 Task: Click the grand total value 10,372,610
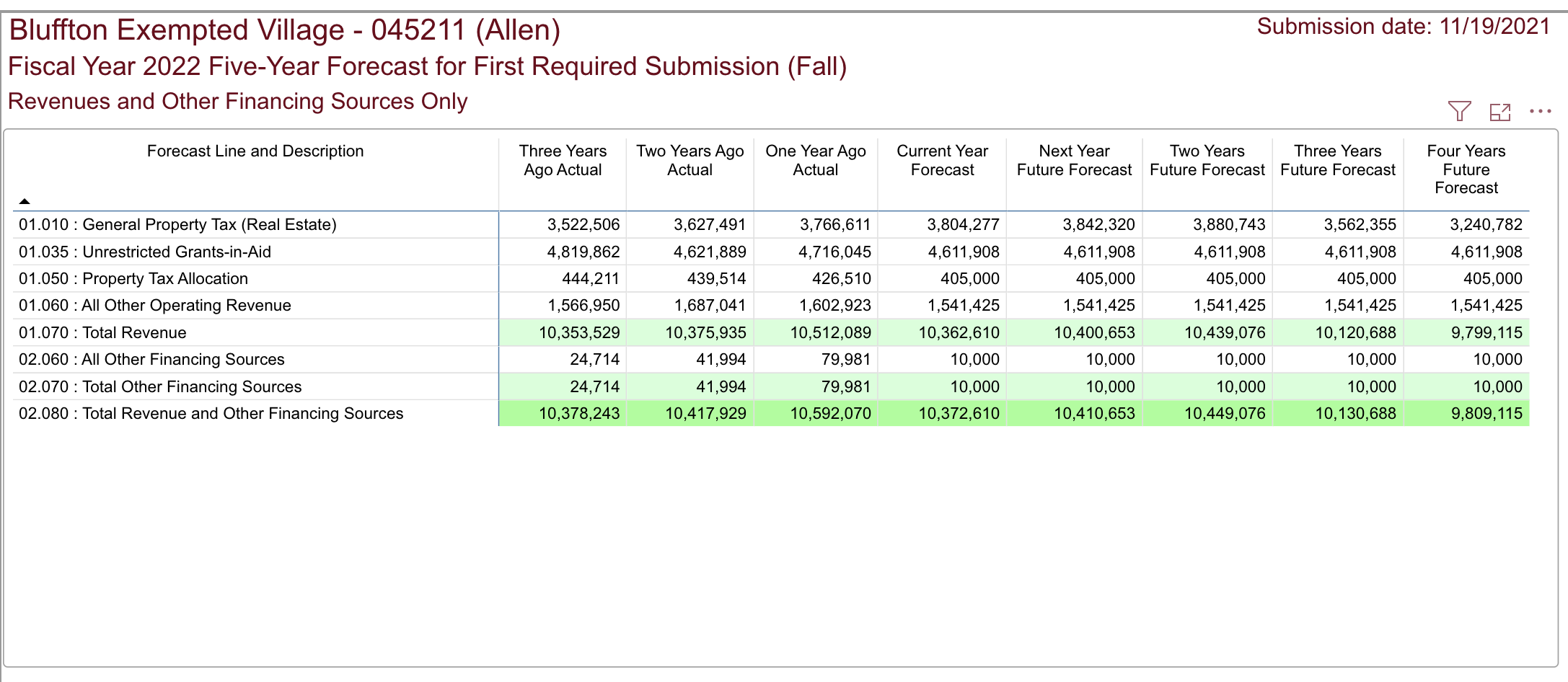[x=959, y=413]
